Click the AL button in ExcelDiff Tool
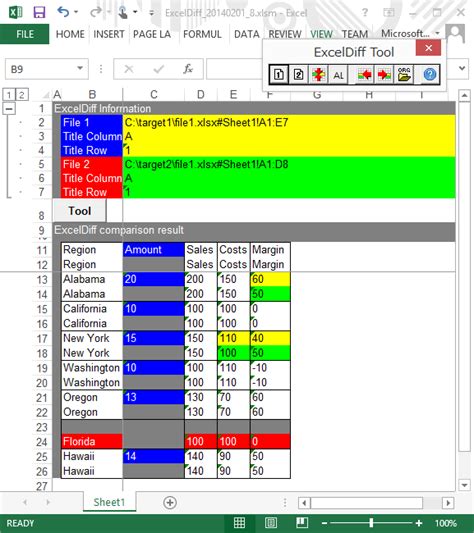The width and height of the screenshot is (474, 533). [x=338, y=75]
